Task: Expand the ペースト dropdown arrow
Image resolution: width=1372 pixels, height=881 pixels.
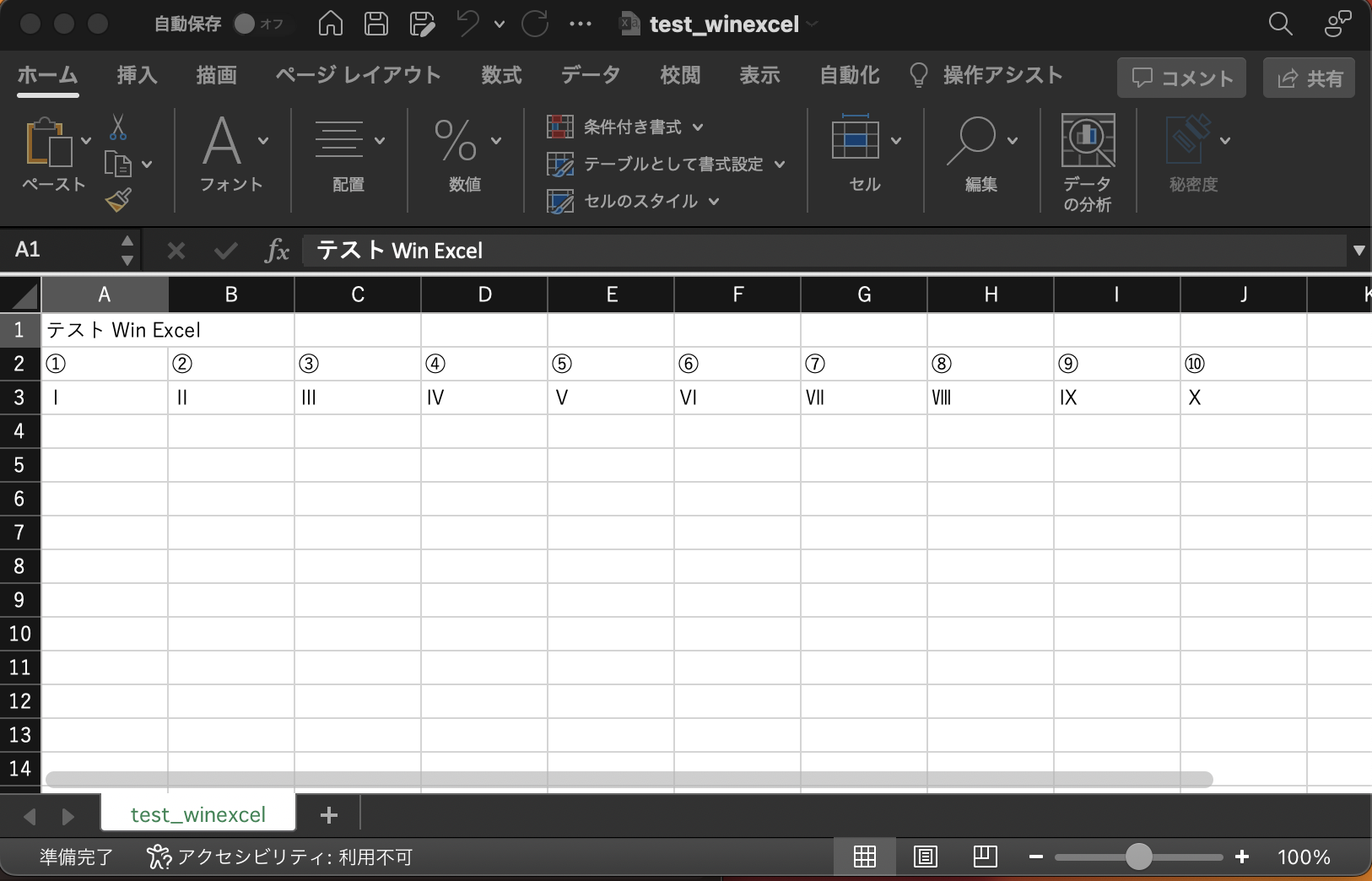Action: coord(87,142)
